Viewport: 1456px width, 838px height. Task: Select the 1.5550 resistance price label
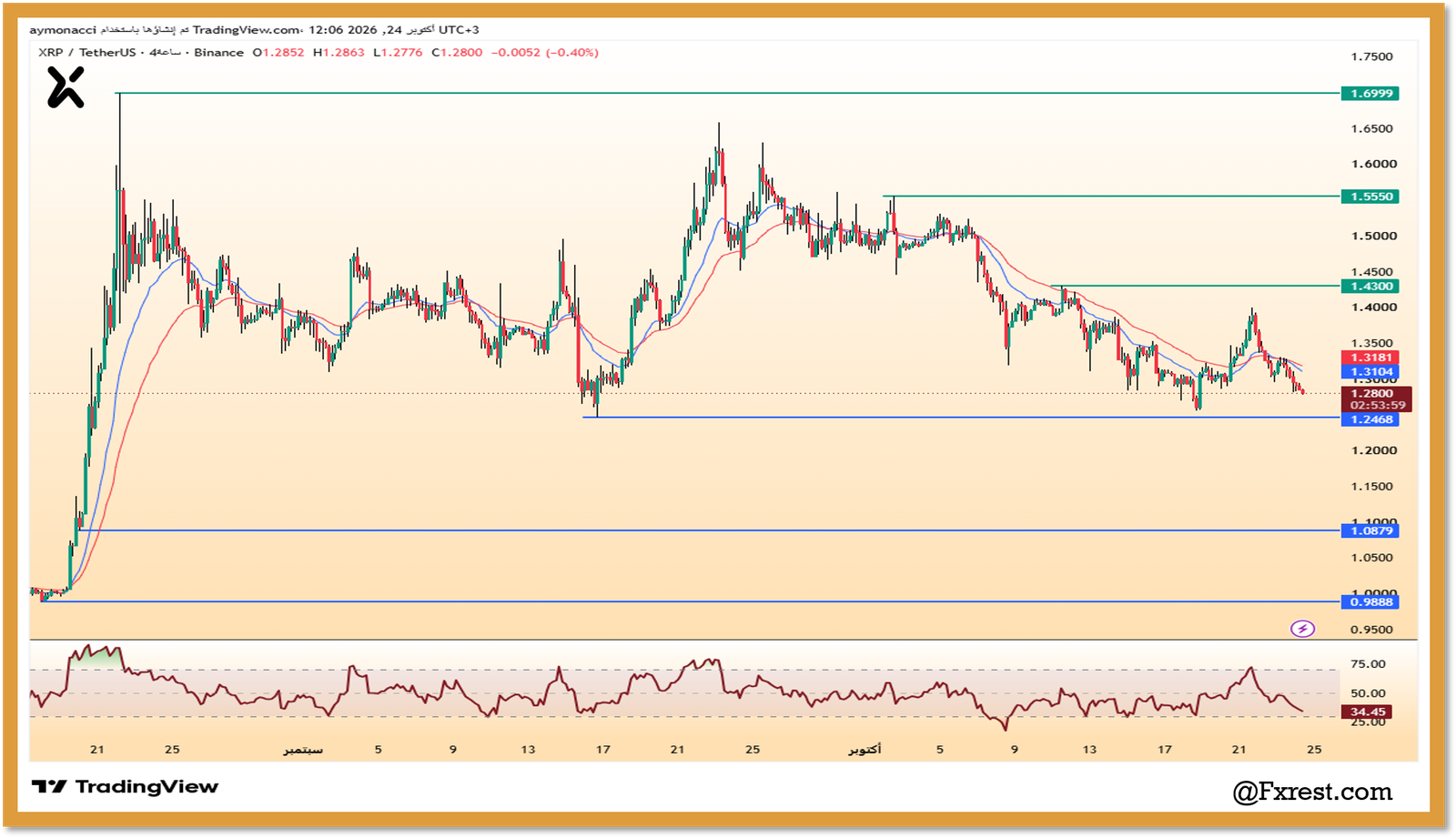click(1370, 197)
